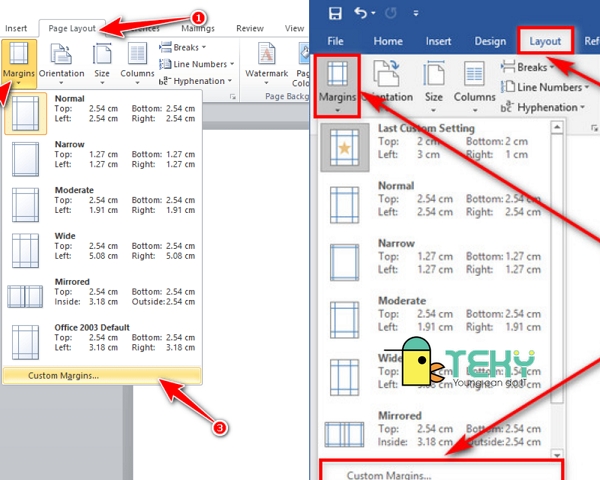
Task: Select Narrow margin preset in right window
Action: (434, 262)
